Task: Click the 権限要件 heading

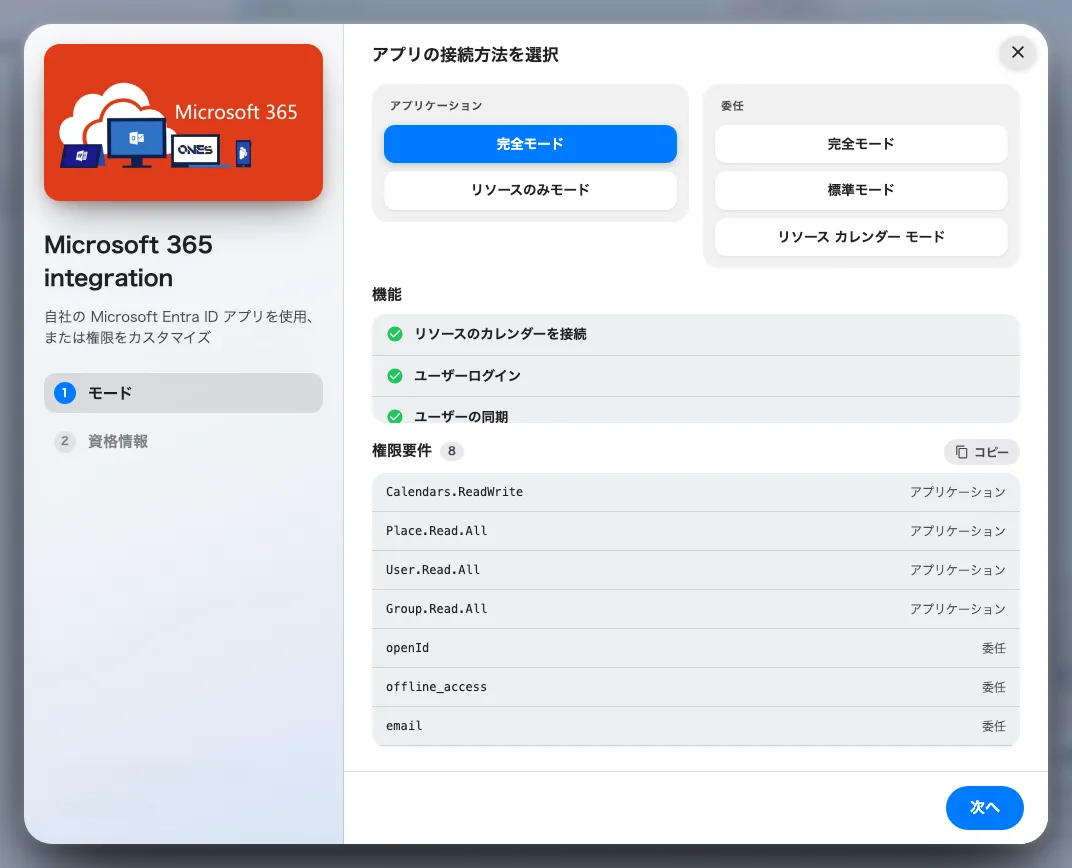Action: (401, 451)
